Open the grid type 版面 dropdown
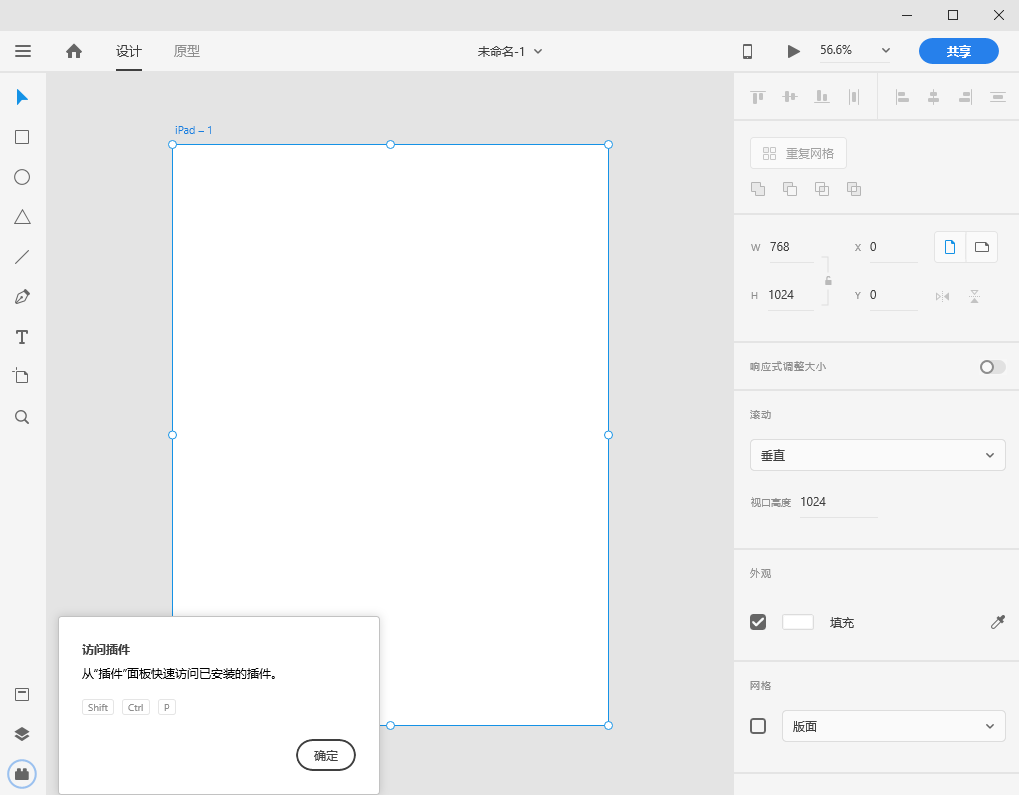 point(894,726)
